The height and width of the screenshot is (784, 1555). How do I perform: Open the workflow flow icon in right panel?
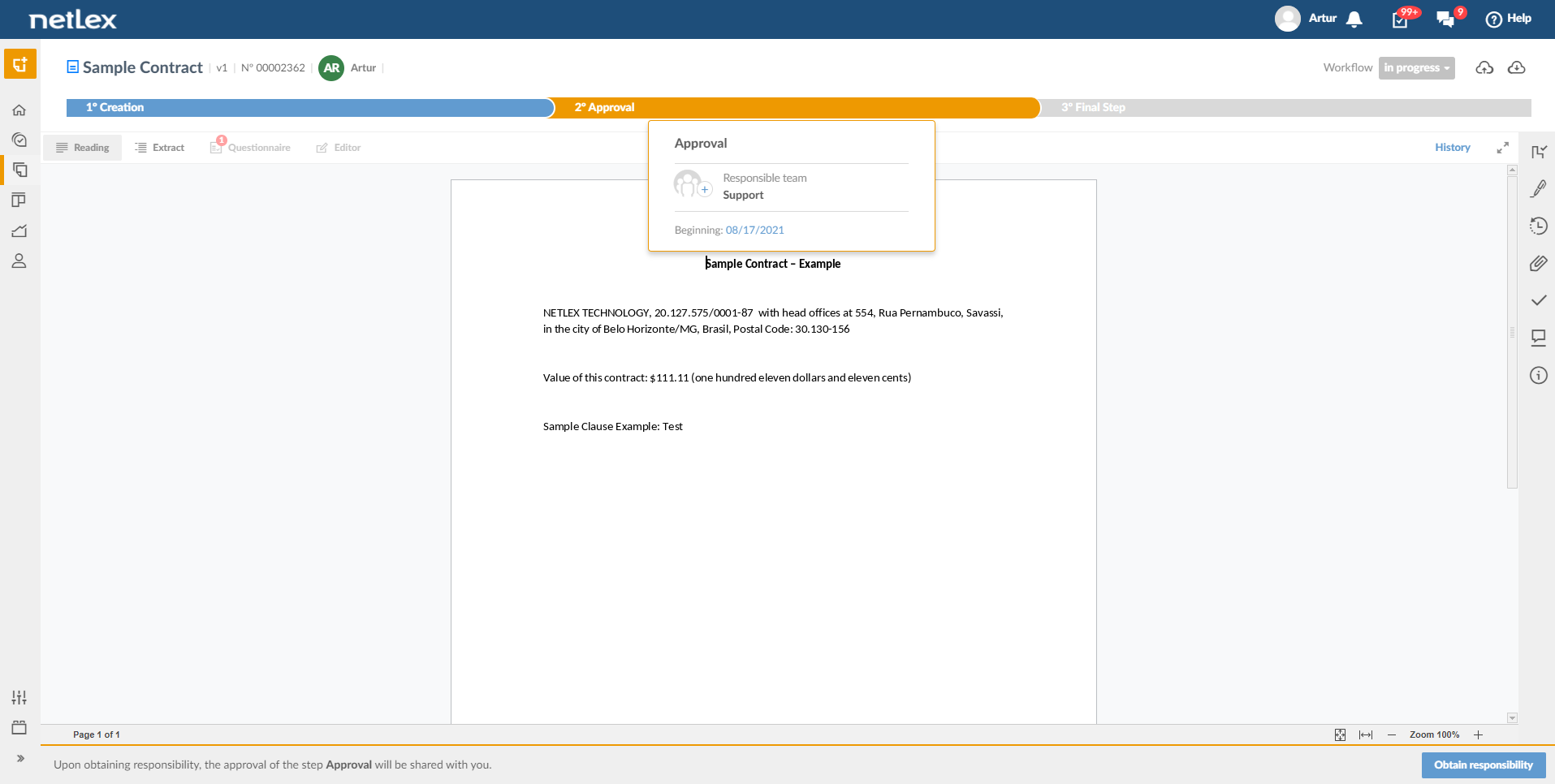tap(1539, 152)
